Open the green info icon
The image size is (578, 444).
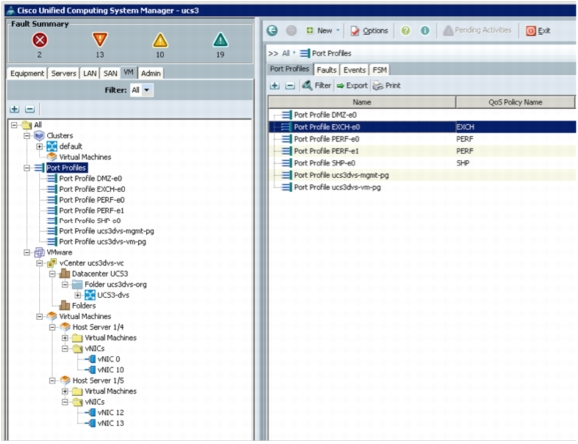pos(425,30)
